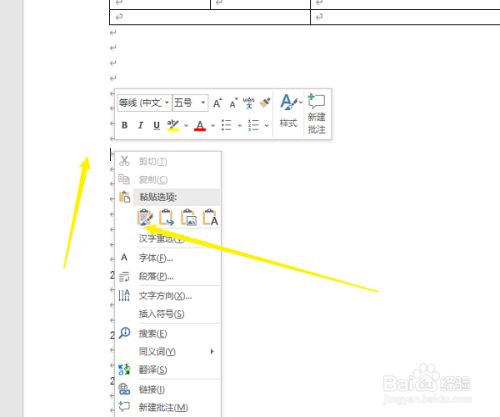Paste as Picture icon
500x417 pixels.
click(188, 217)
